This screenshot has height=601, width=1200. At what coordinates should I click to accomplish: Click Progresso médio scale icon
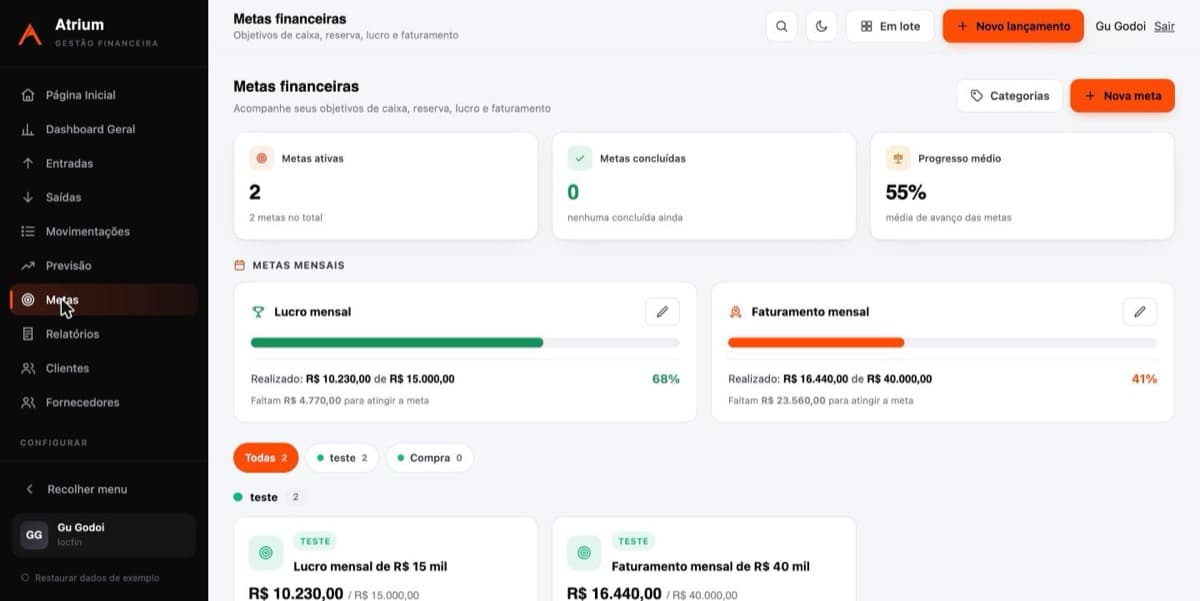point(898,158)
